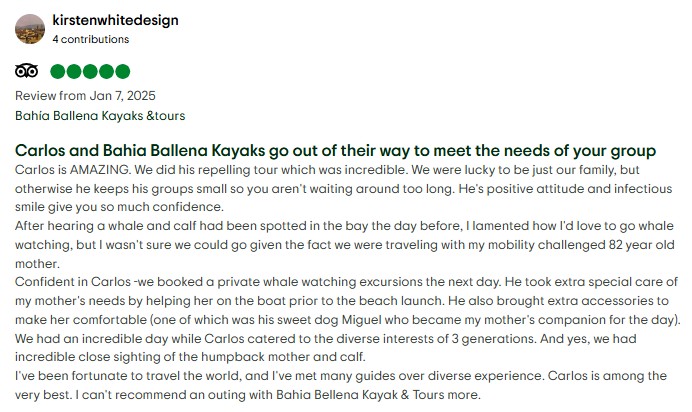Screen dimensions: 692x412
Task: Click the reviewer's profile avatar photo
Action: [x=30, y=29]
